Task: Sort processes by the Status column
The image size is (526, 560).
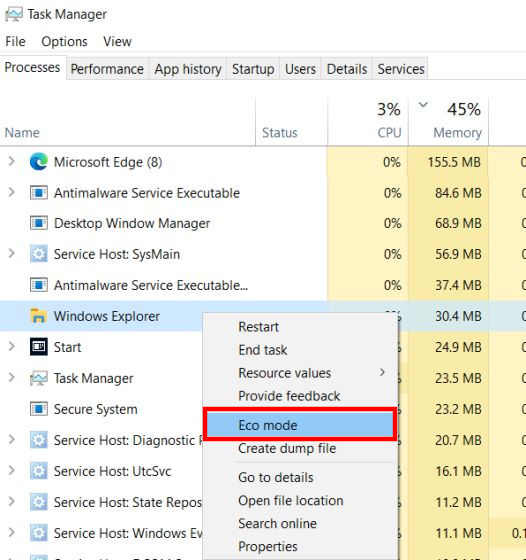Action: tap(291, 121)
